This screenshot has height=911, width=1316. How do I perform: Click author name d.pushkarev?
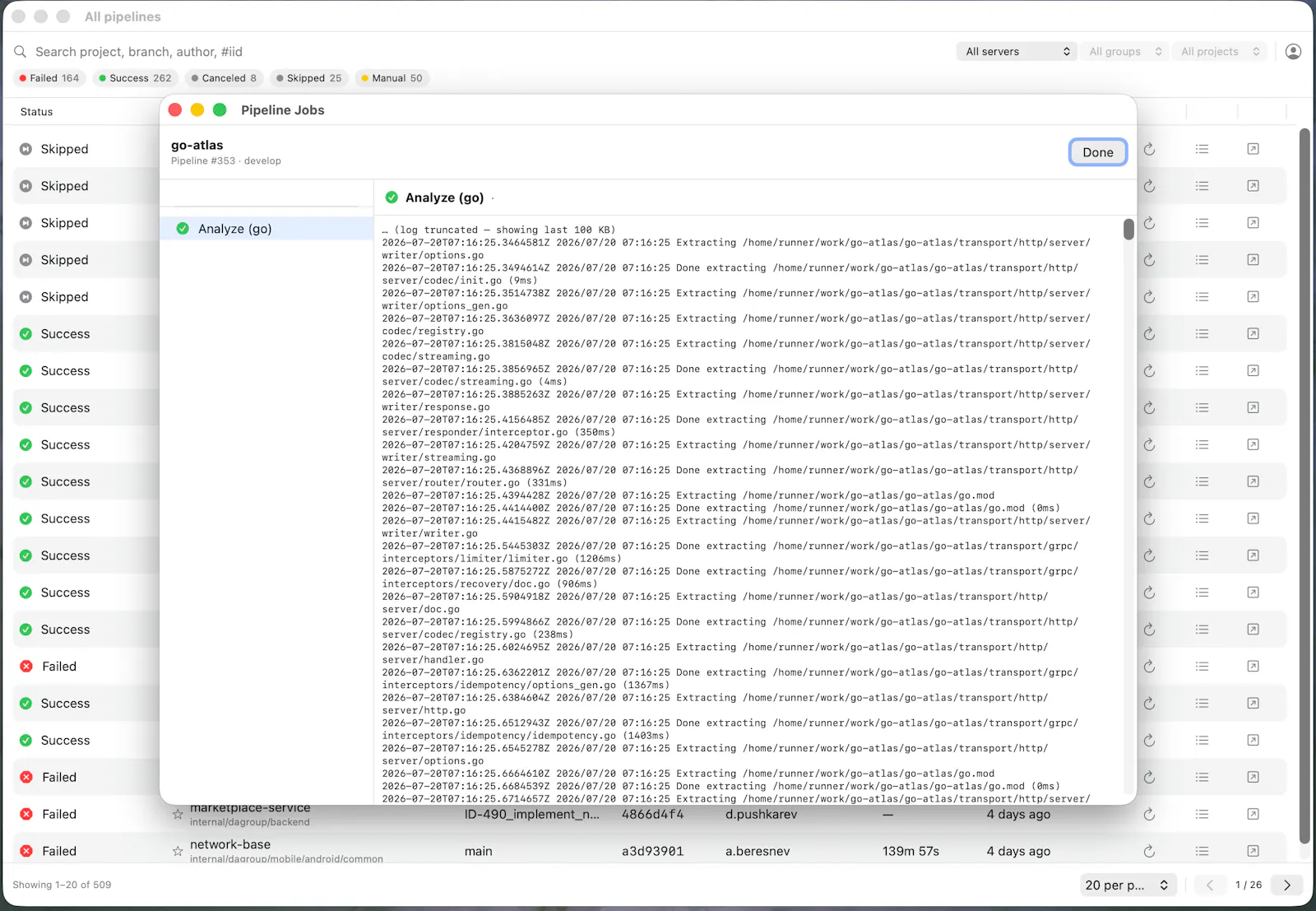pos(761,814)
